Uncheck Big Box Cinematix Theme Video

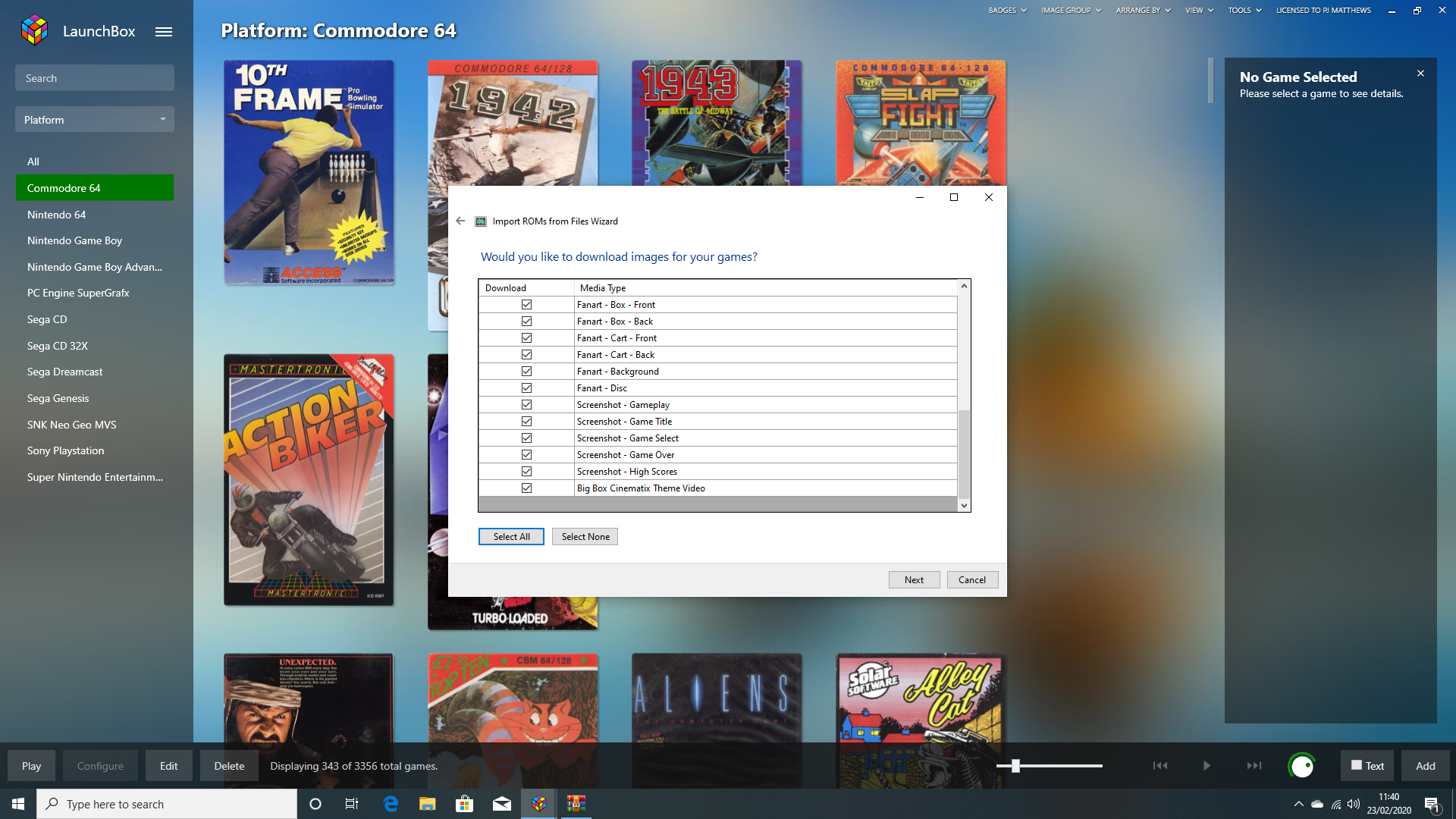point(526,488)
